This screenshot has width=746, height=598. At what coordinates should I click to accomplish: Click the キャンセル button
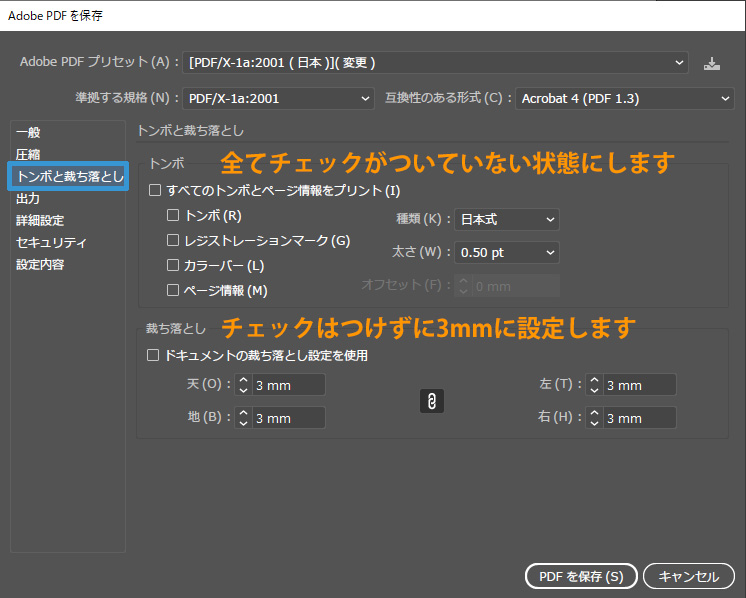[688, 576]
